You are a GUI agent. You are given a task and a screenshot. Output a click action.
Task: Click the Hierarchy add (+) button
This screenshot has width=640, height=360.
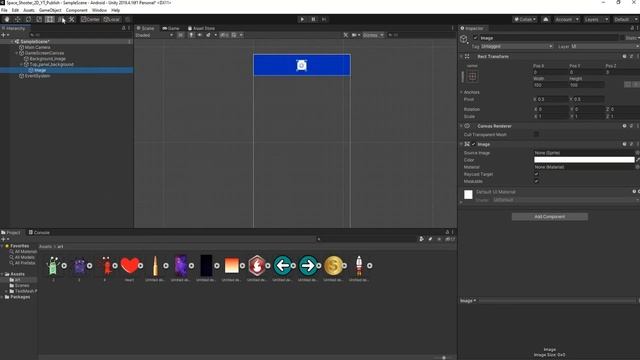(4, 35)
